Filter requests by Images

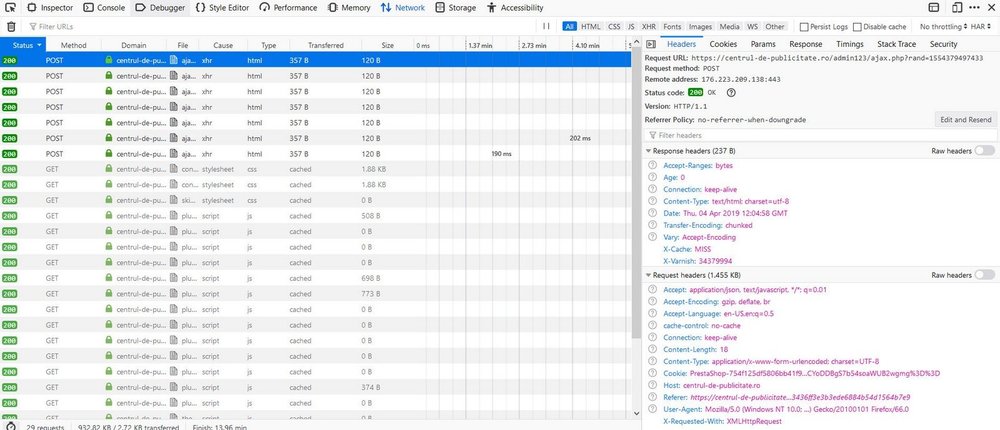[x=700, y=27]
